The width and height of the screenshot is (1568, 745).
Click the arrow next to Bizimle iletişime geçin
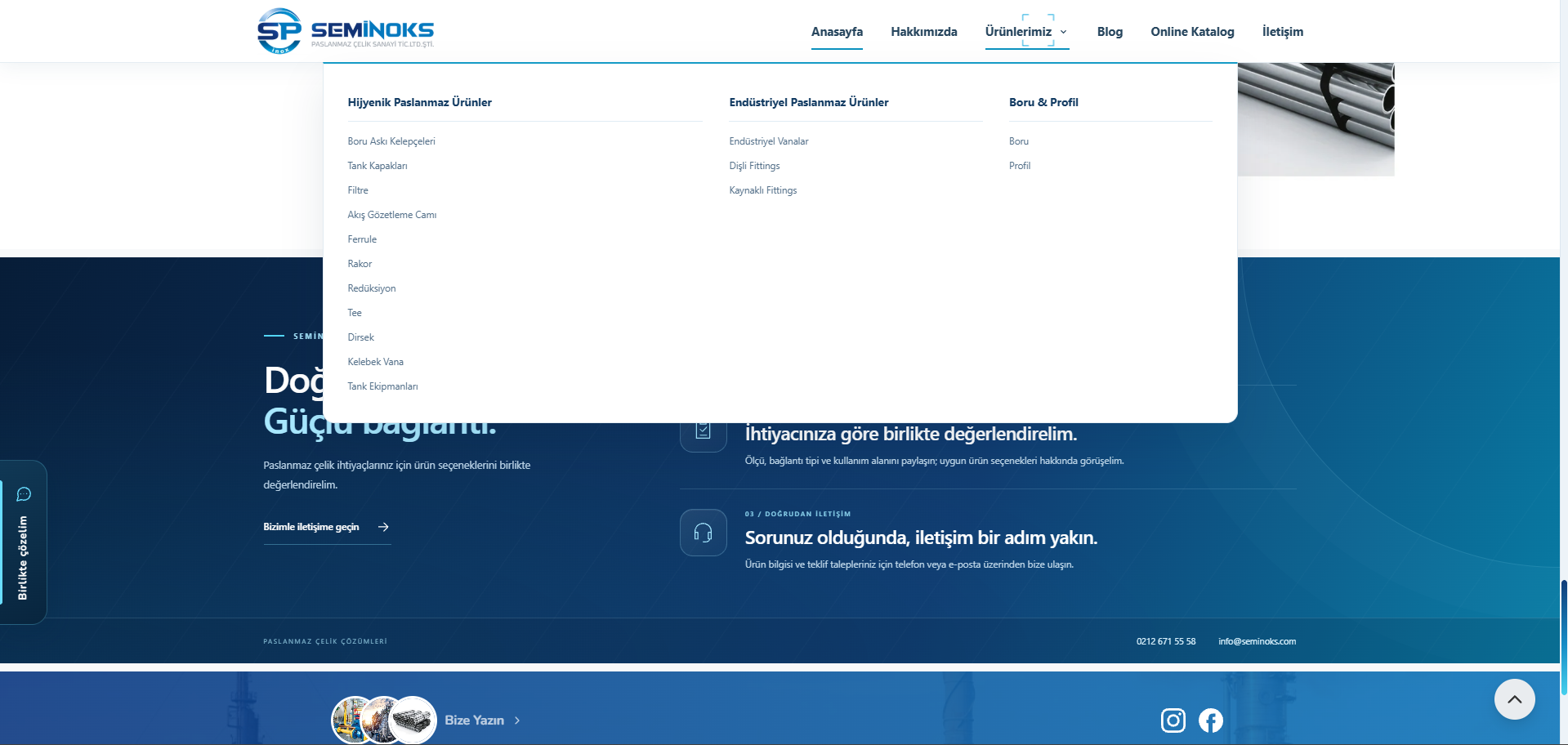pyautogui.click(x=383, y=527)
